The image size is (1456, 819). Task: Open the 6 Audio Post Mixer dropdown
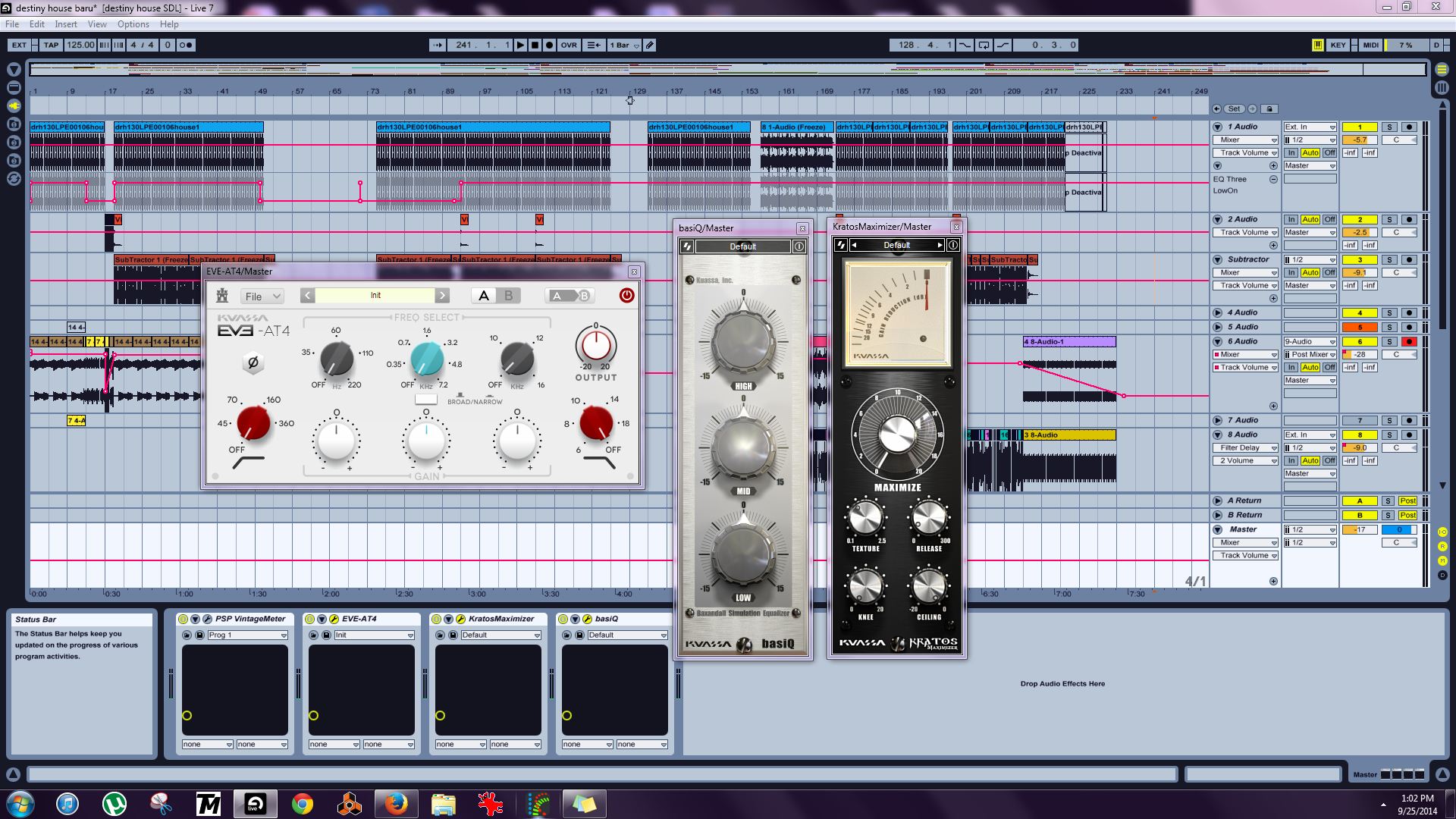pyautogui.click(x=1310, y=355)
